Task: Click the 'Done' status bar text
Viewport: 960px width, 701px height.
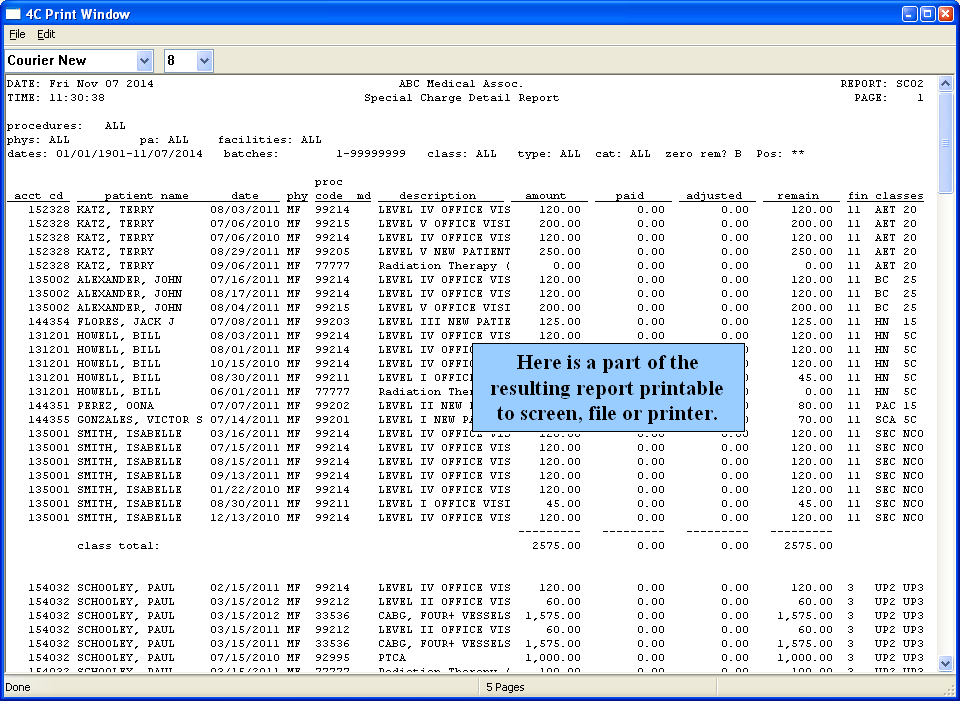Action: (x=18, y=687)
